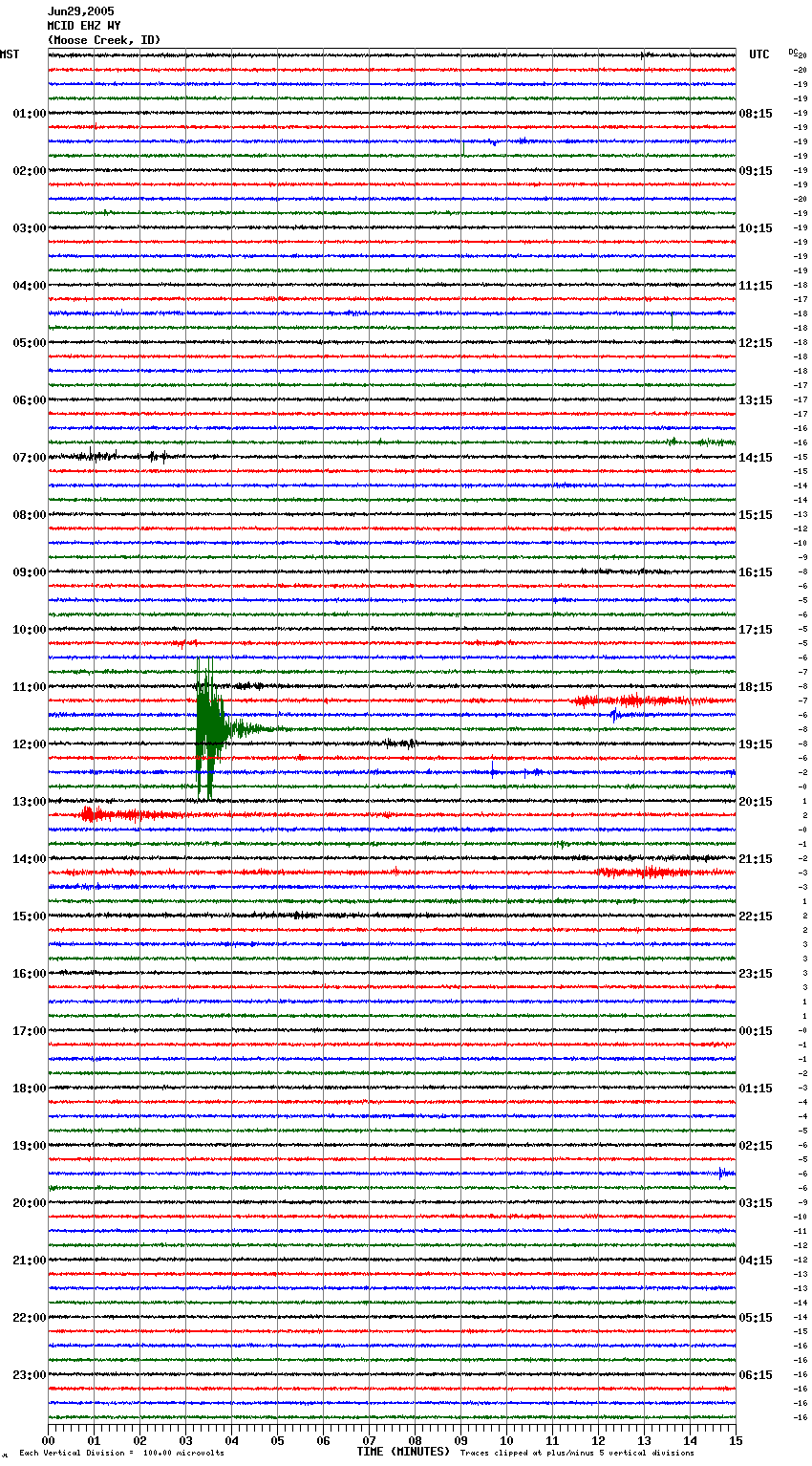
Task: Click the MST time zone header
Action: pos(10,54)
